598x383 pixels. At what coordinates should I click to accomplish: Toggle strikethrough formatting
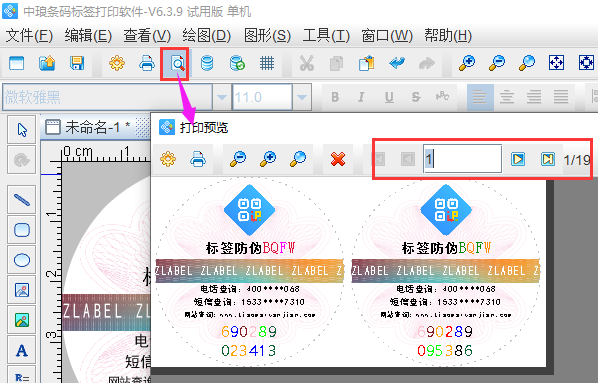pyautogui.click(x=416, y=97)
